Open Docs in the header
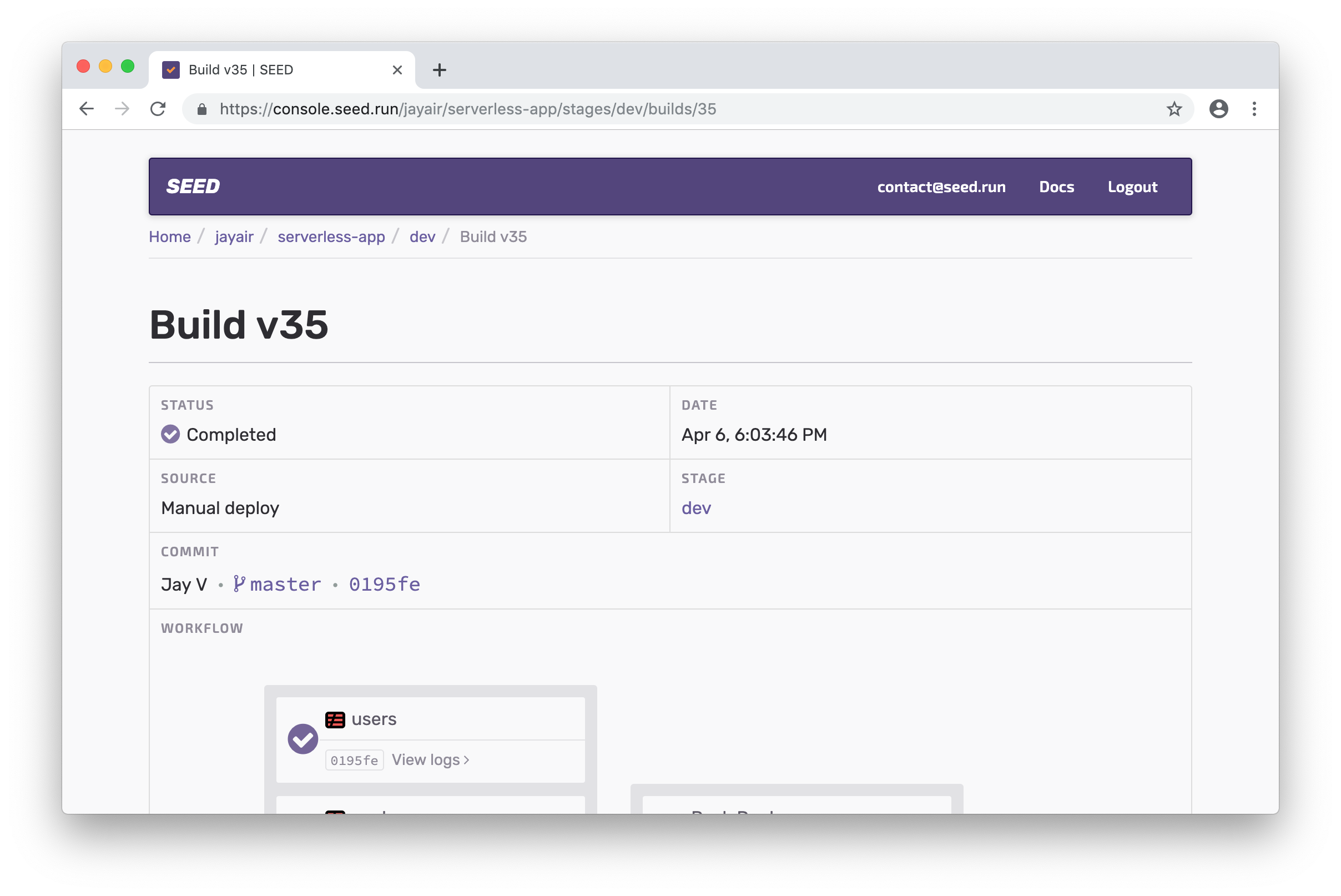This screenshot has height=896, width=1341. coord(1056,187)
